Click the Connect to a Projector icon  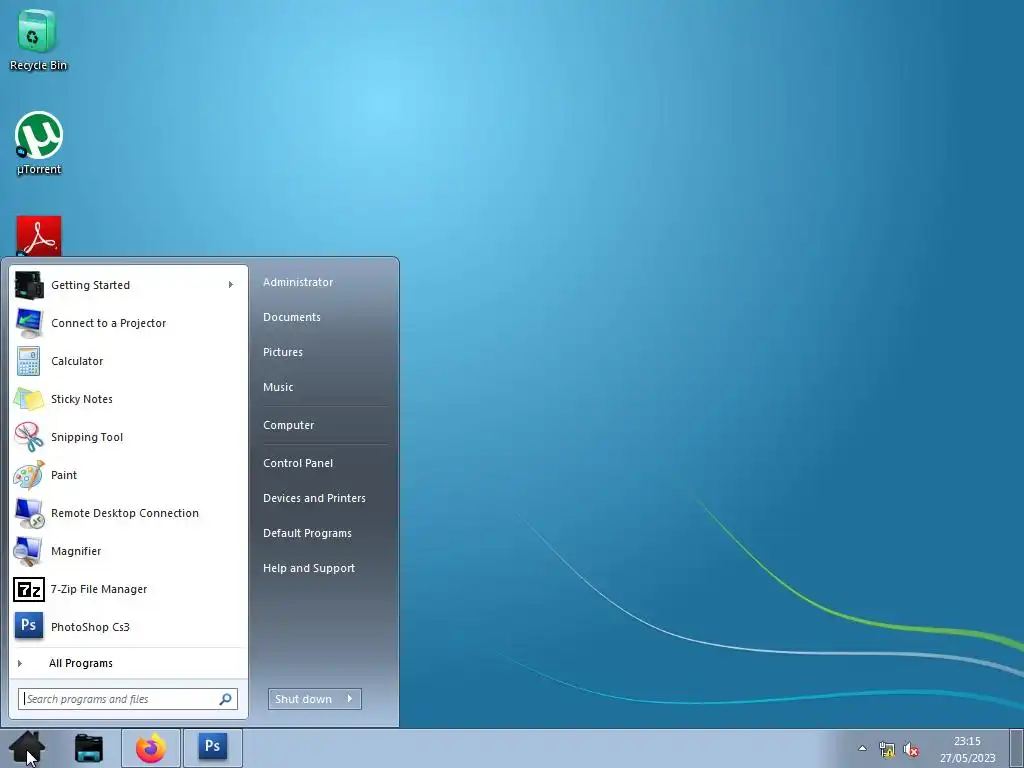(29, 323)
